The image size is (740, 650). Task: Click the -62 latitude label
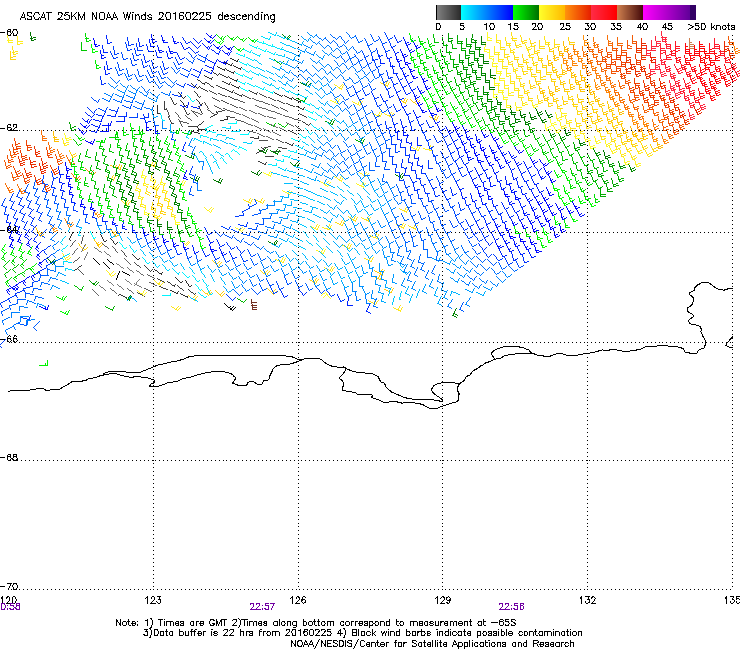coord(9,128)
